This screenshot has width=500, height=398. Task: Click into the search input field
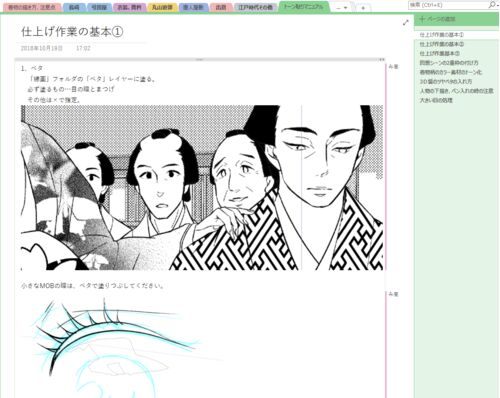coord(448,5)
